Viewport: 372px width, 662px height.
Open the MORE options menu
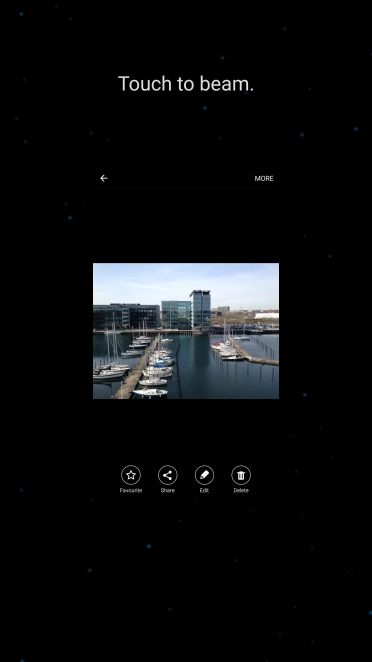coord(264,179)
